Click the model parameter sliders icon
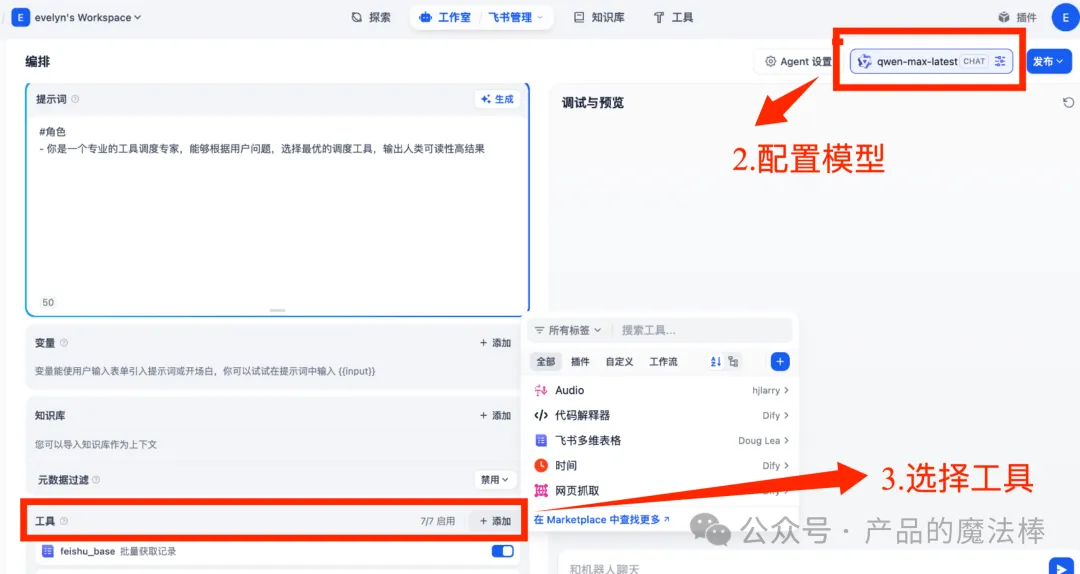1080x574 pixels. (x=1000, y=61)
